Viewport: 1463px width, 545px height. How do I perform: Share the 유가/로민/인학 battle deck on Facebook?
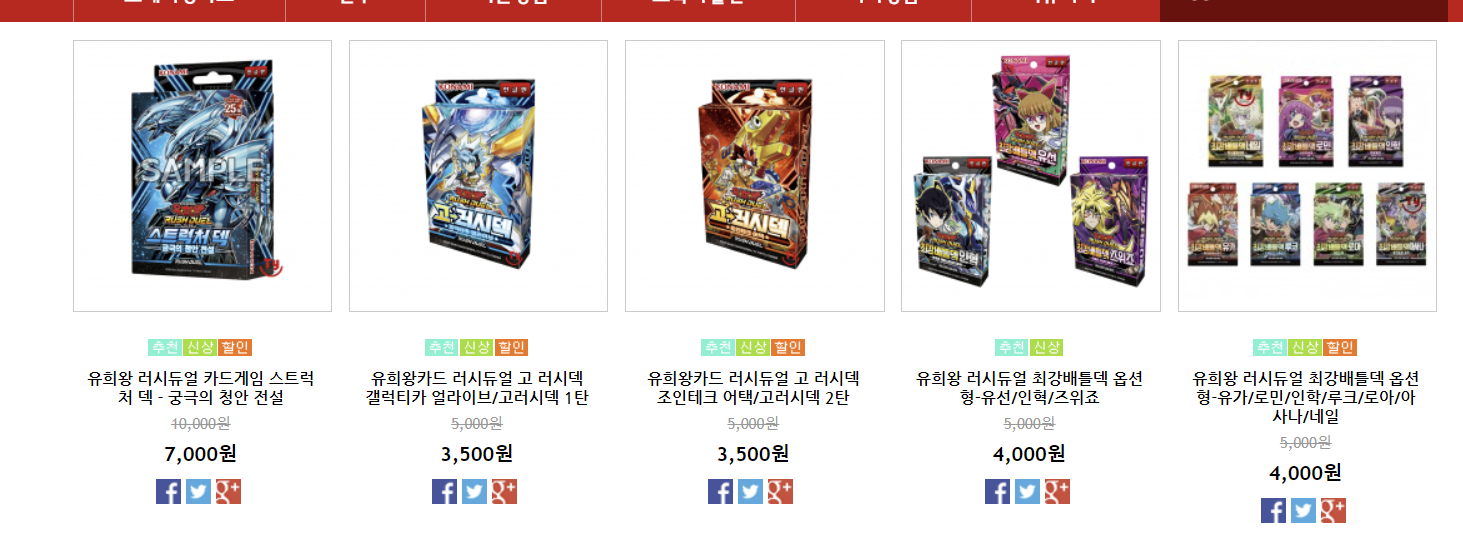[x=1273, y=510]
